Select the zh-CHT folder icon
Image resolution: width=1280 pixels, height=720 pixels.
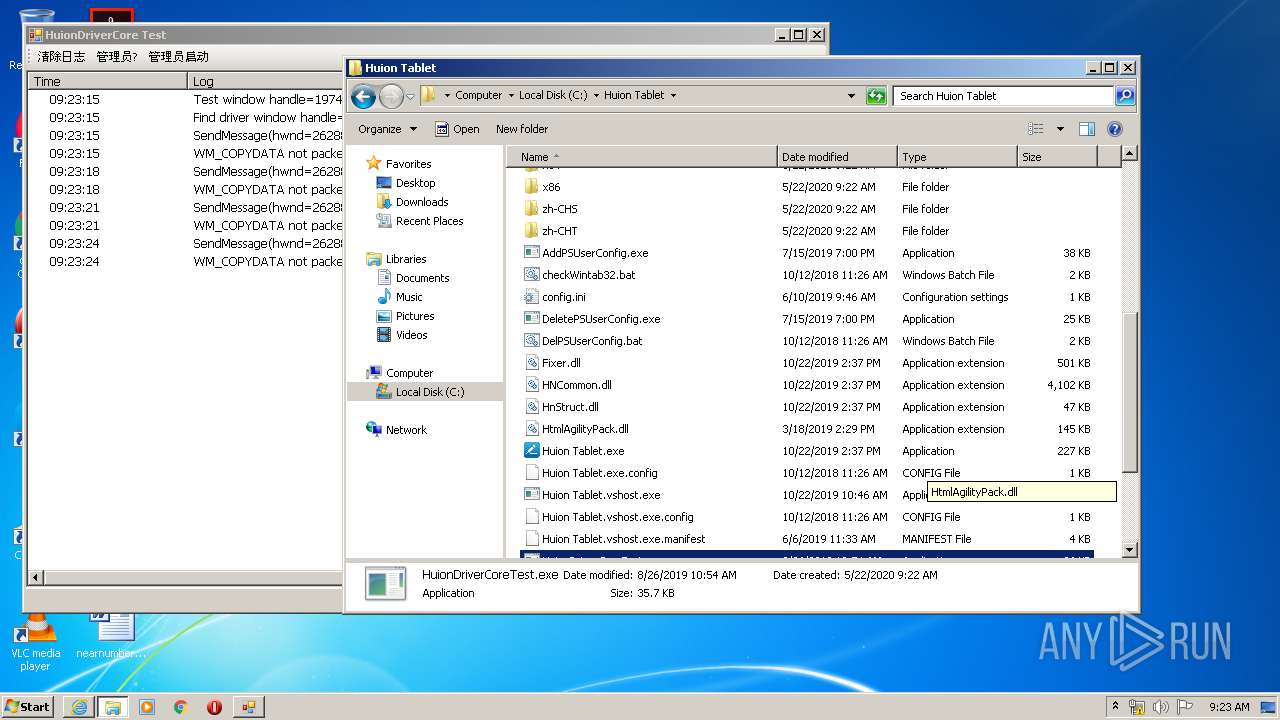tap(532, 231)
